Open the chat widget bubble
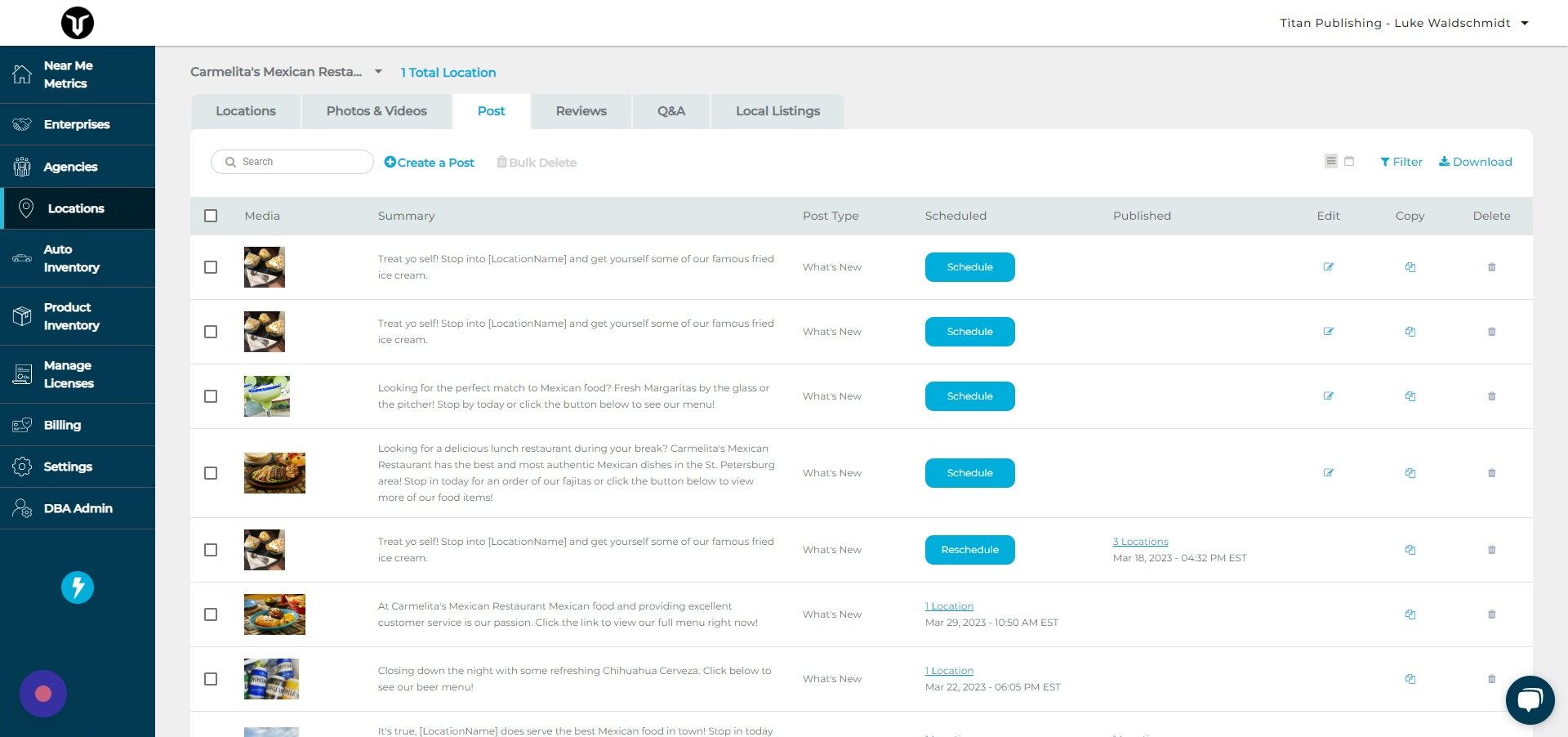This screenshot has height=737, width=1568. pyautogui.click(x=1530, y=699)
